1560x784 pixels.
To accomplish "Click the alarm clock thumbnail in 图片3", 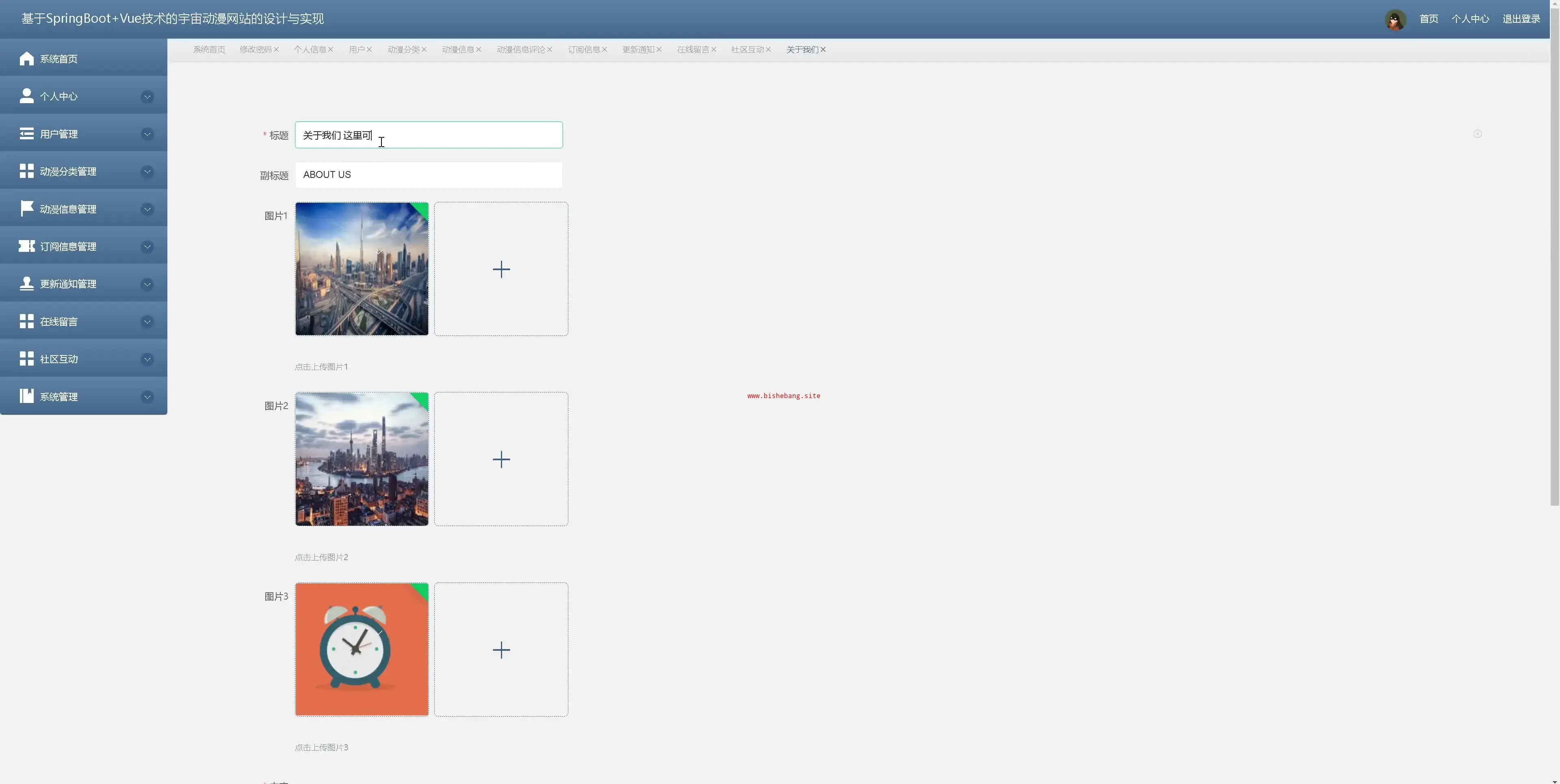I will (362, 650).
